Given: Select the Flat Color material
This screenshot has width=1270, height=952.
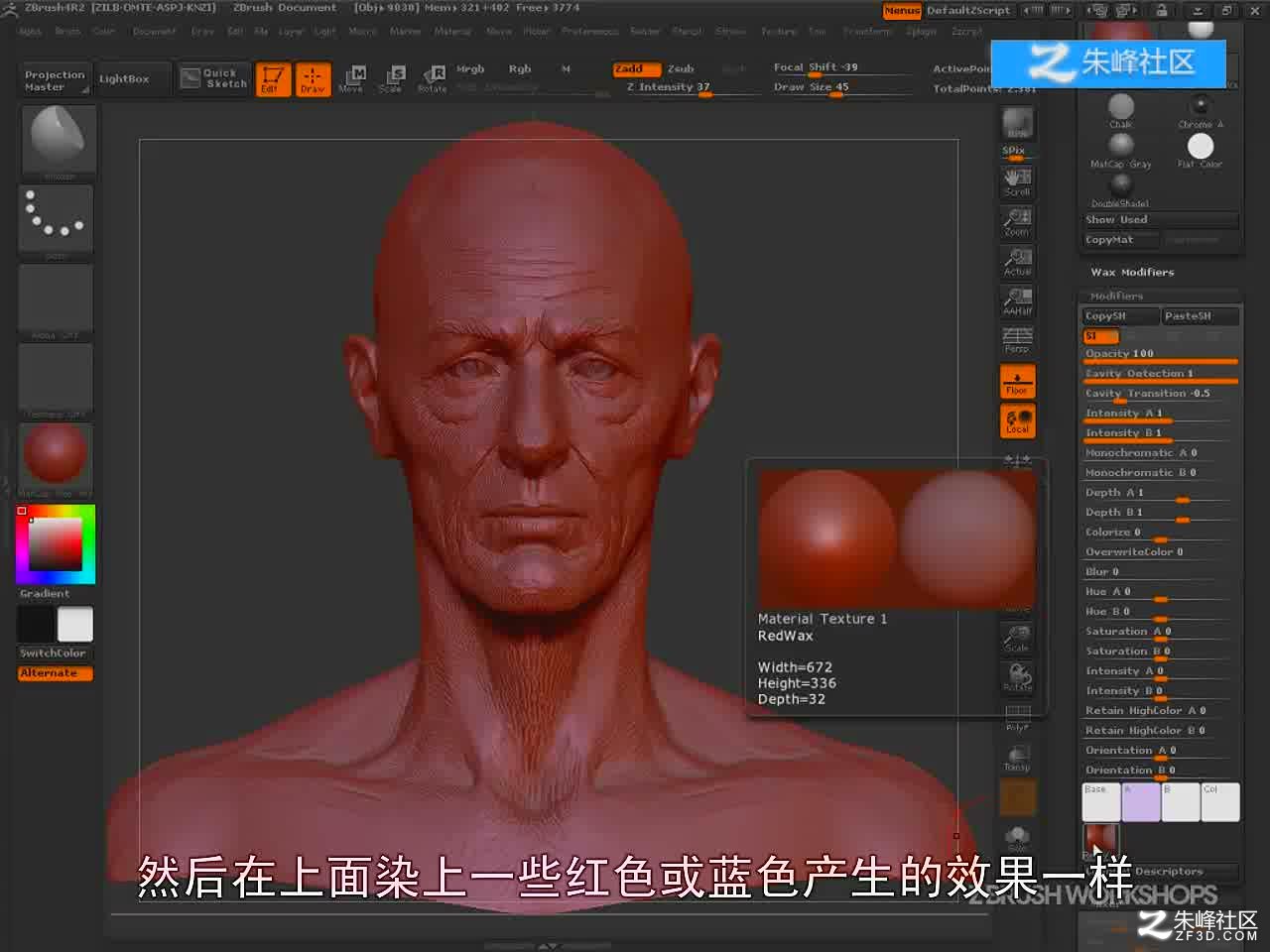Looking at the screenshot, I should coord(1201,150).
